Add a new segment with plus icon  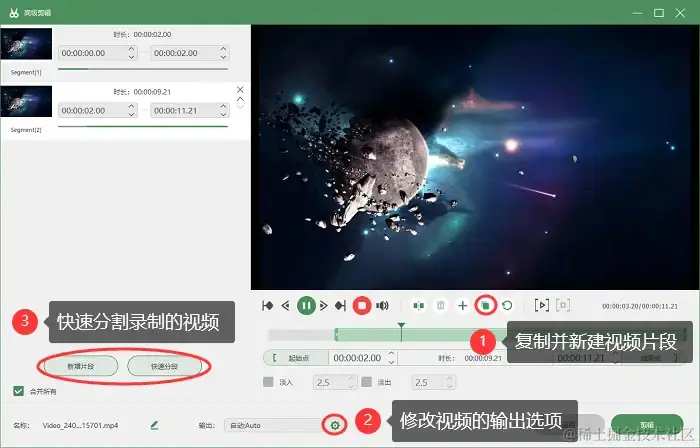pos(463,306)
